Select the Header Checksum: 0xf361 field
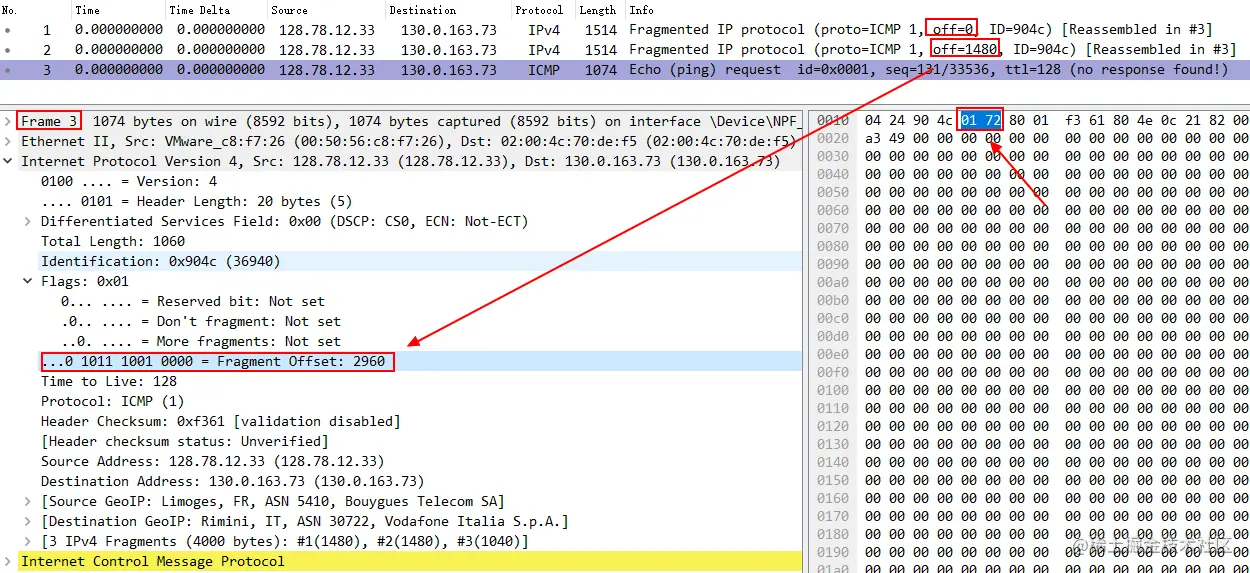This screenshot has height=573, width=1250. (221, 421)
